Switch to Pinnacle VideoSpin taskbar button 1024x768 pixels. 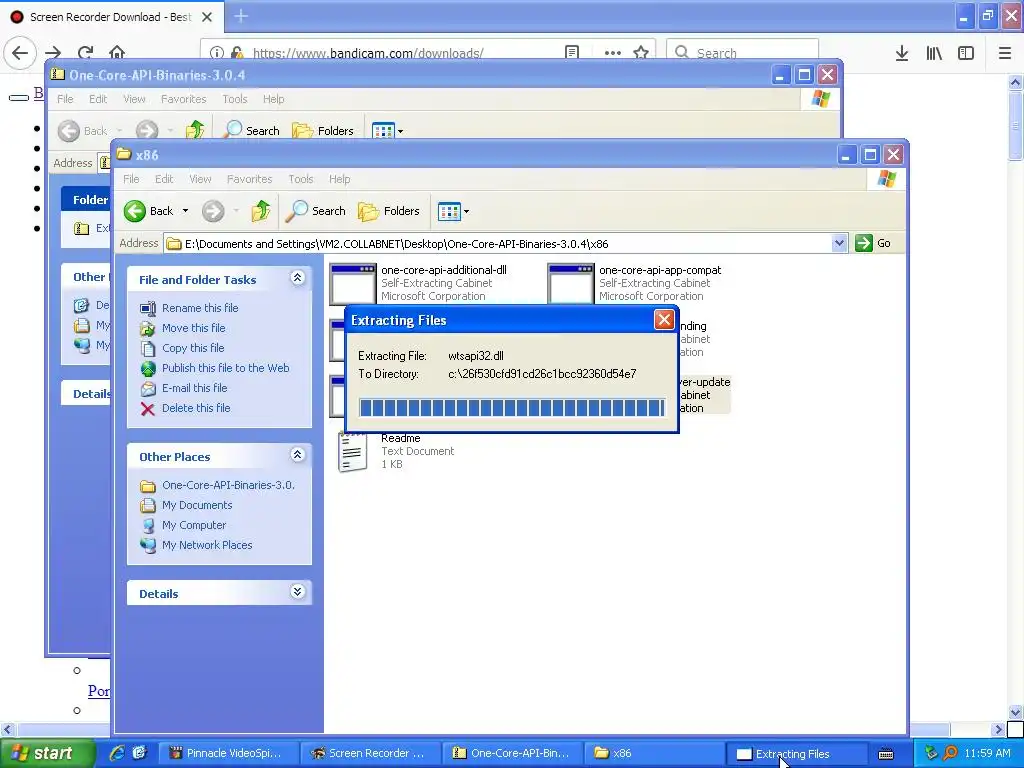228,753
